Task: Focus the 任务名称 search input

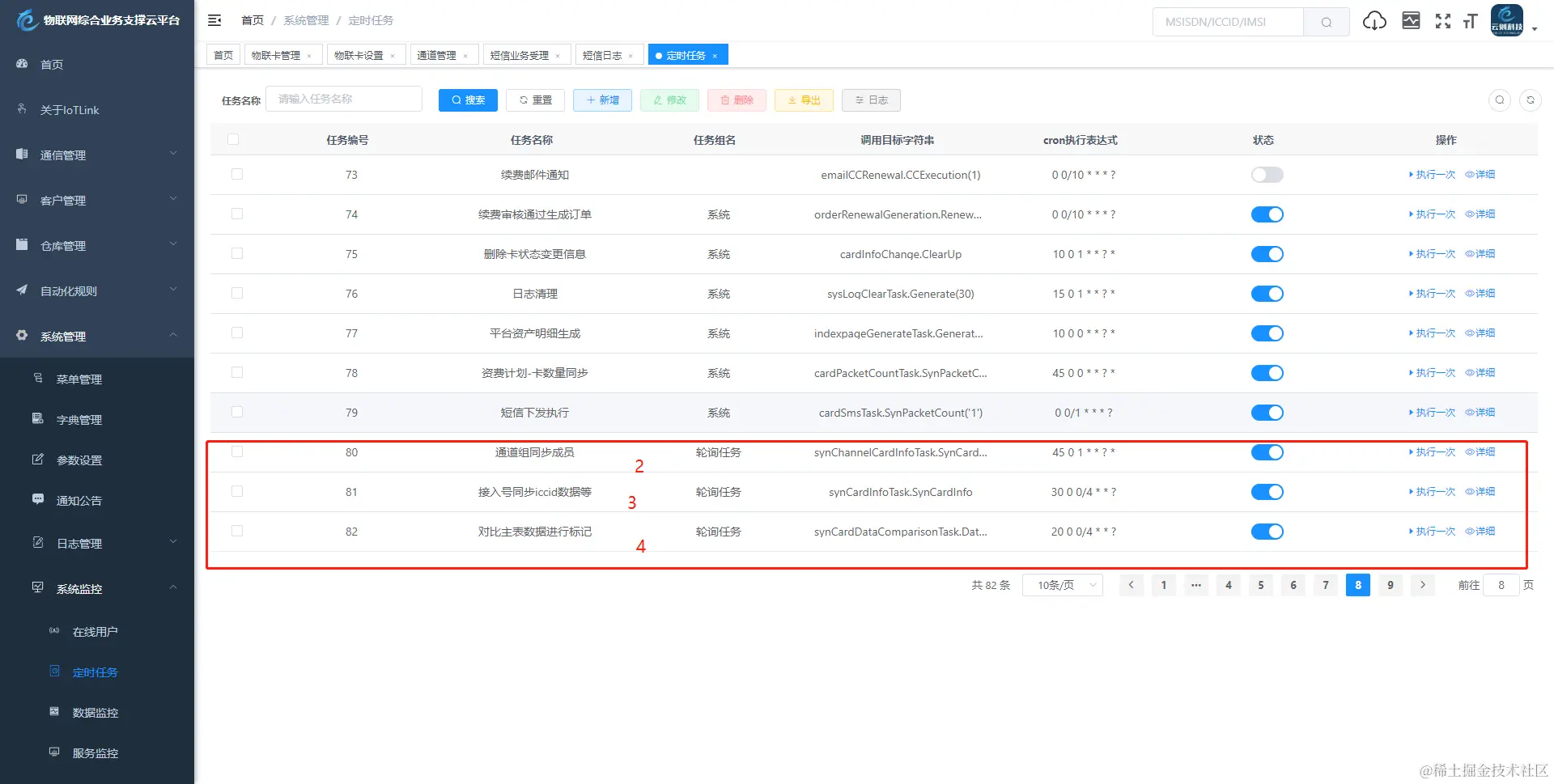Action: pos(344,99)
